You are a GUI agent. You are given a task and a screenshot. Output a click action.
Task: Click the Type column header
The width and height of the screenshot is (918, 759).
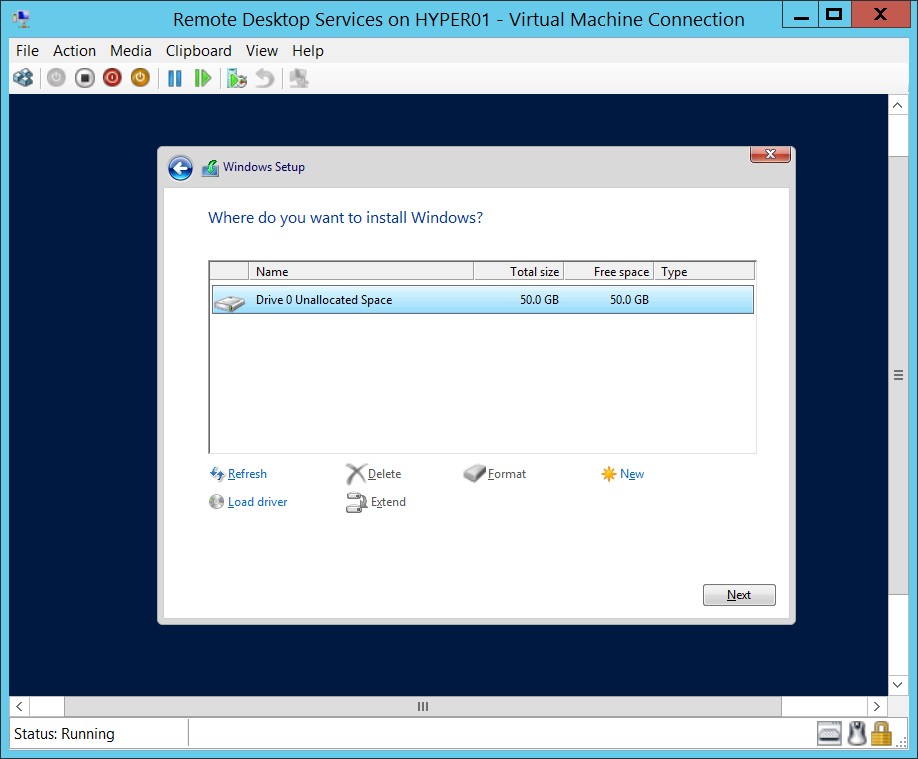pos(704,272)
